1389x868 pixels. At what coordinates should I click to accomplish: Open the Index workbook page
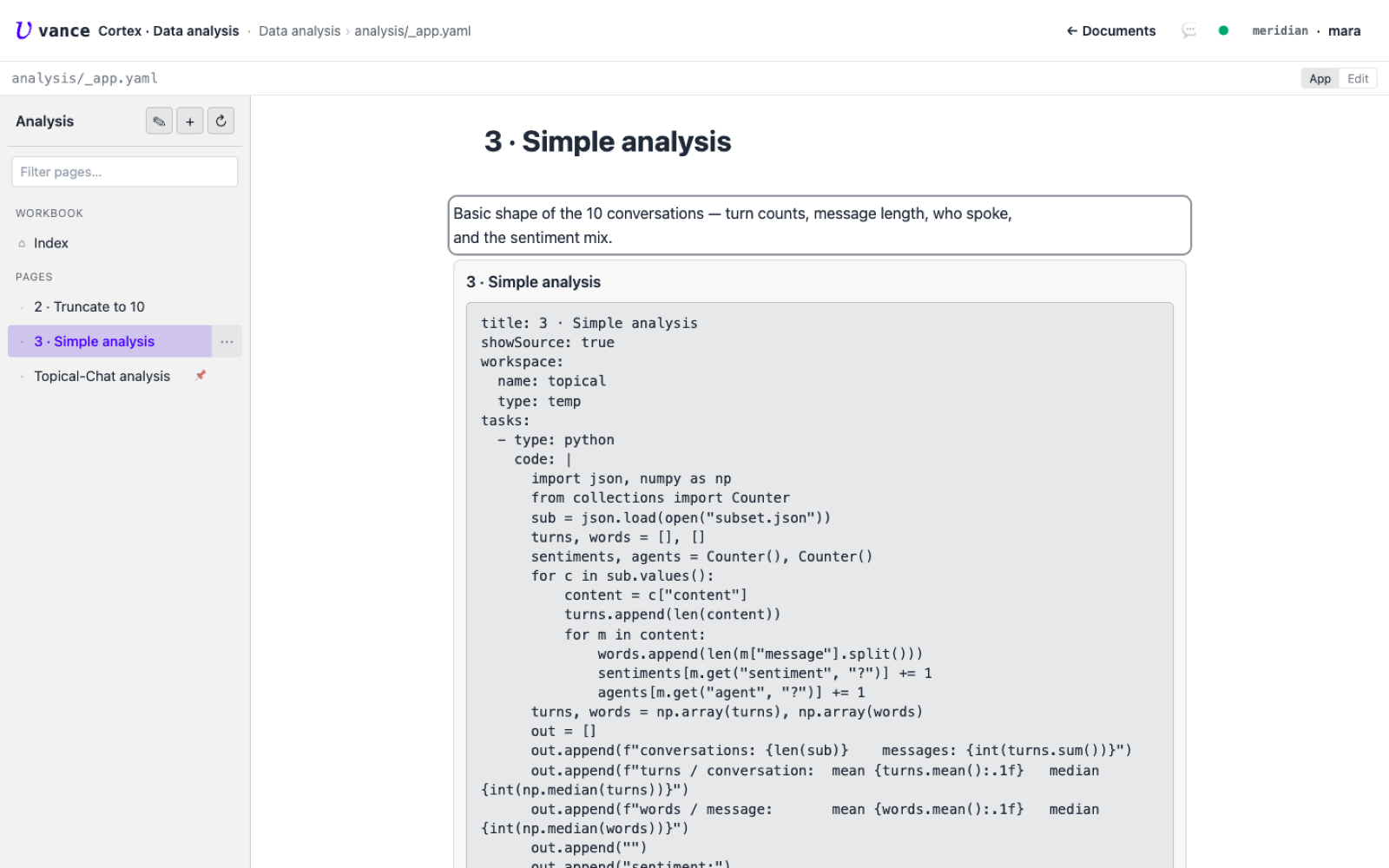(124, 244)
